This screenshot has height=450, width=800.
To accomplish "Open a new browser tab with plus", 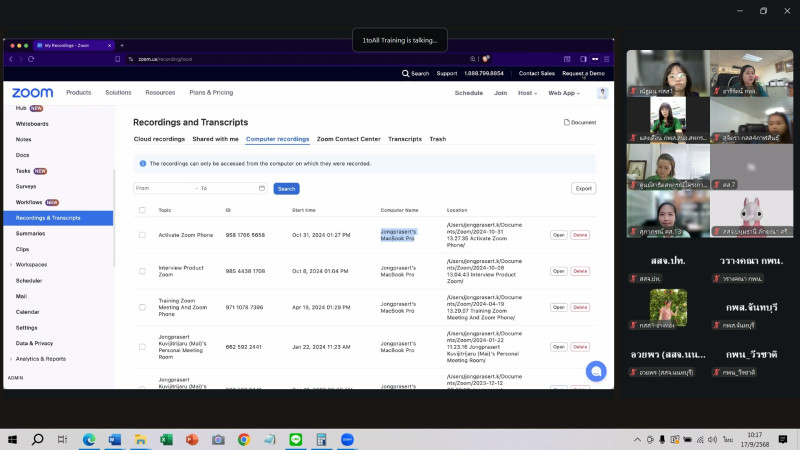I will tap(122, 45).
